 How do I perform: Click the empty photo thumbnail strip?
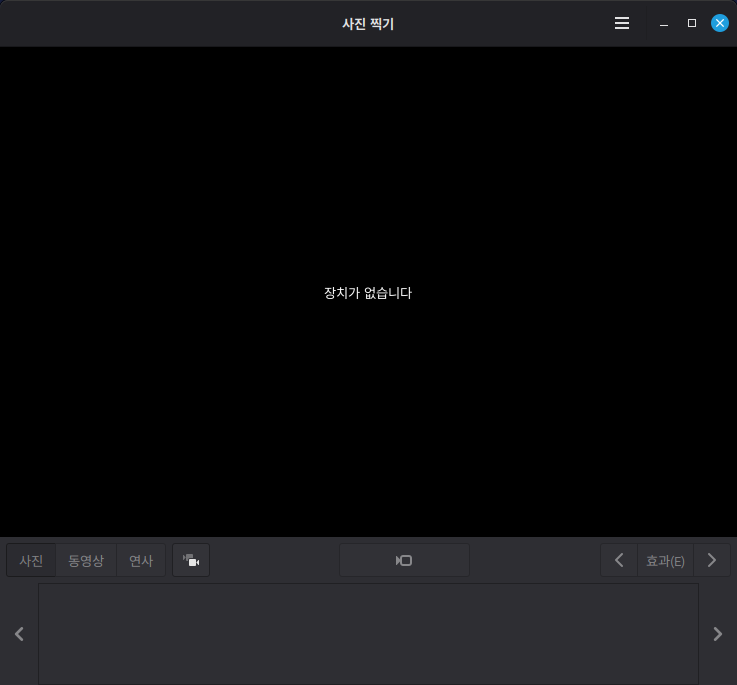(x=368, y=633)
